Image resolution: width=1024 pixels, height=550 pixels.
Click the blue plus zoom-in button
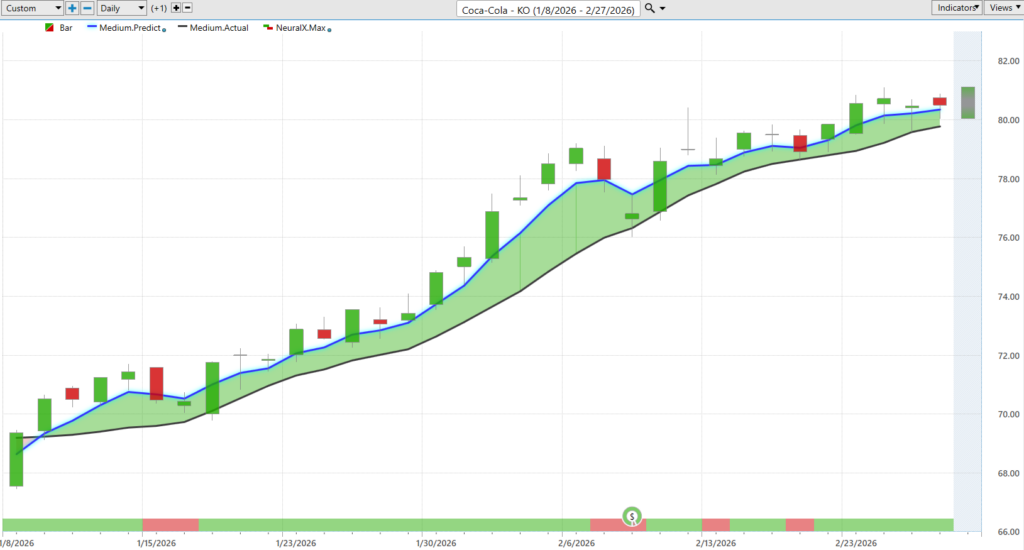click(73, 8)
